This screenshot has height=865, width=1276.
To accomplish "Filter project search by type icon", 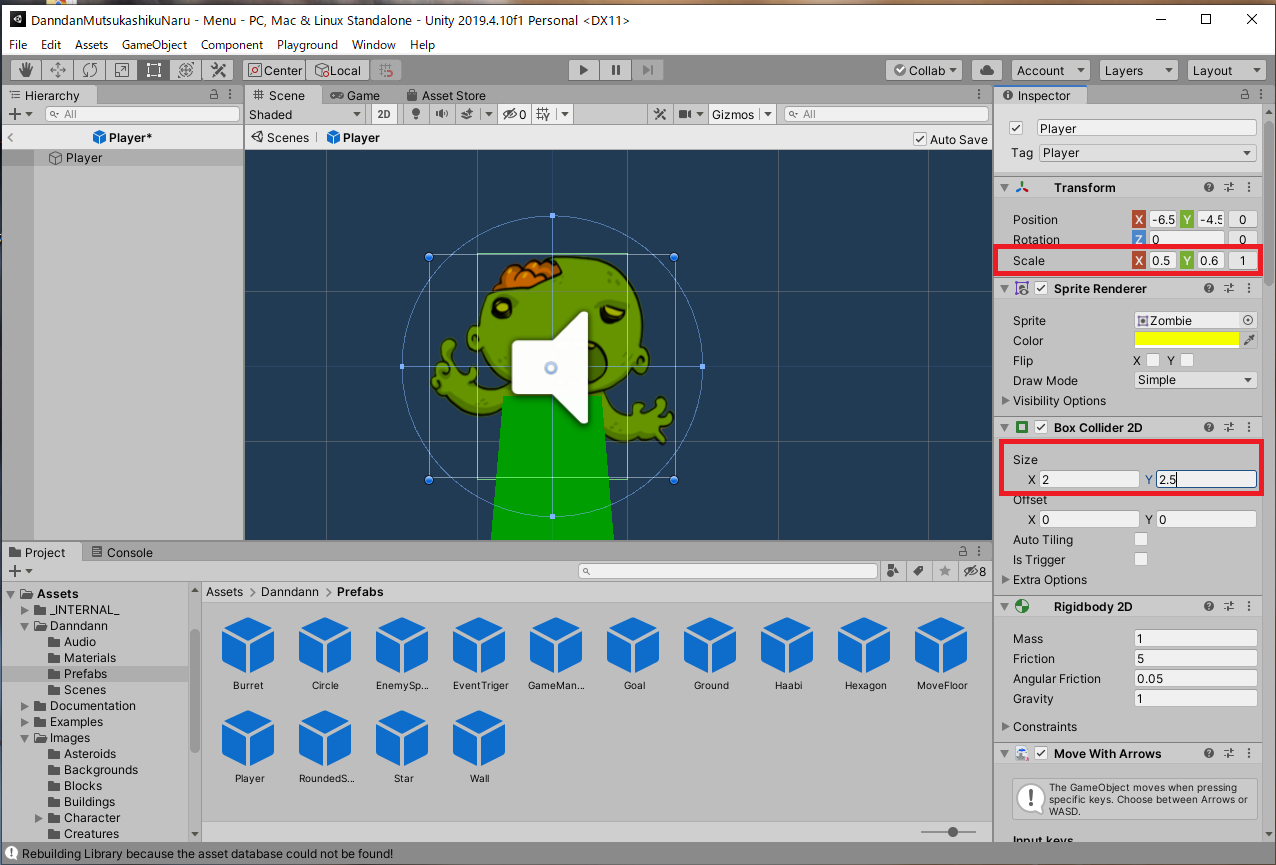I will (893, 571).
